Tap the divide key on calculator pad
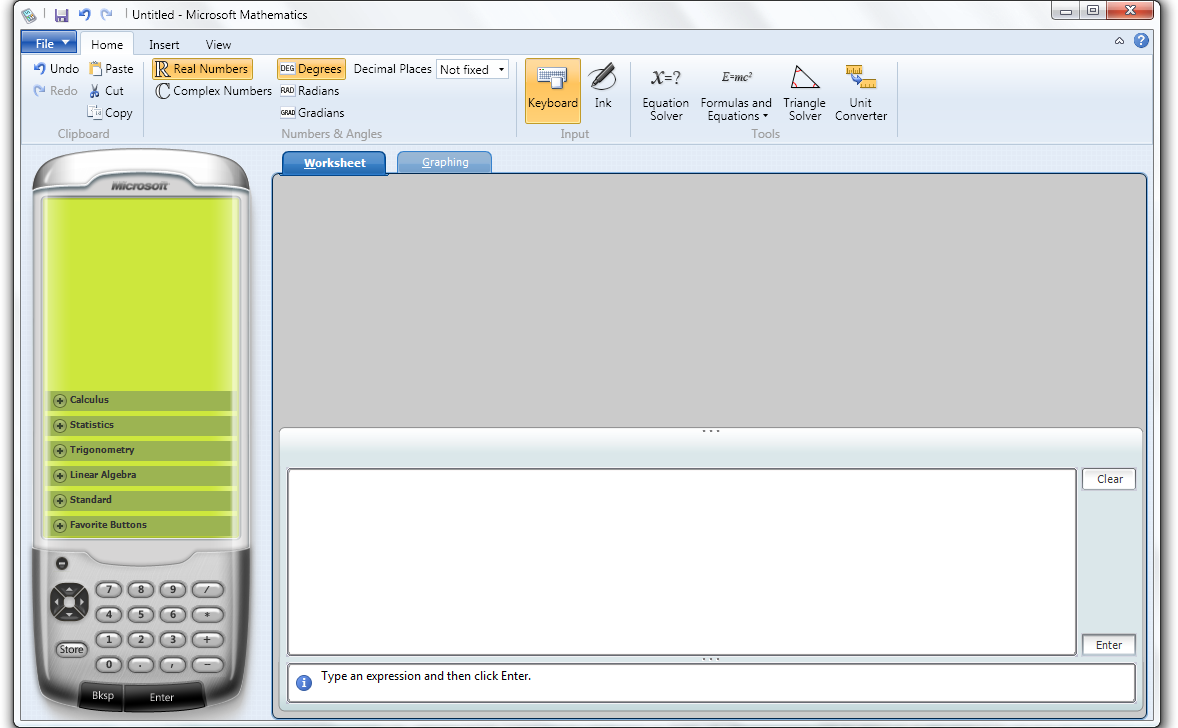The width and height of the screenshot is (1178, 728). [207, 590]
